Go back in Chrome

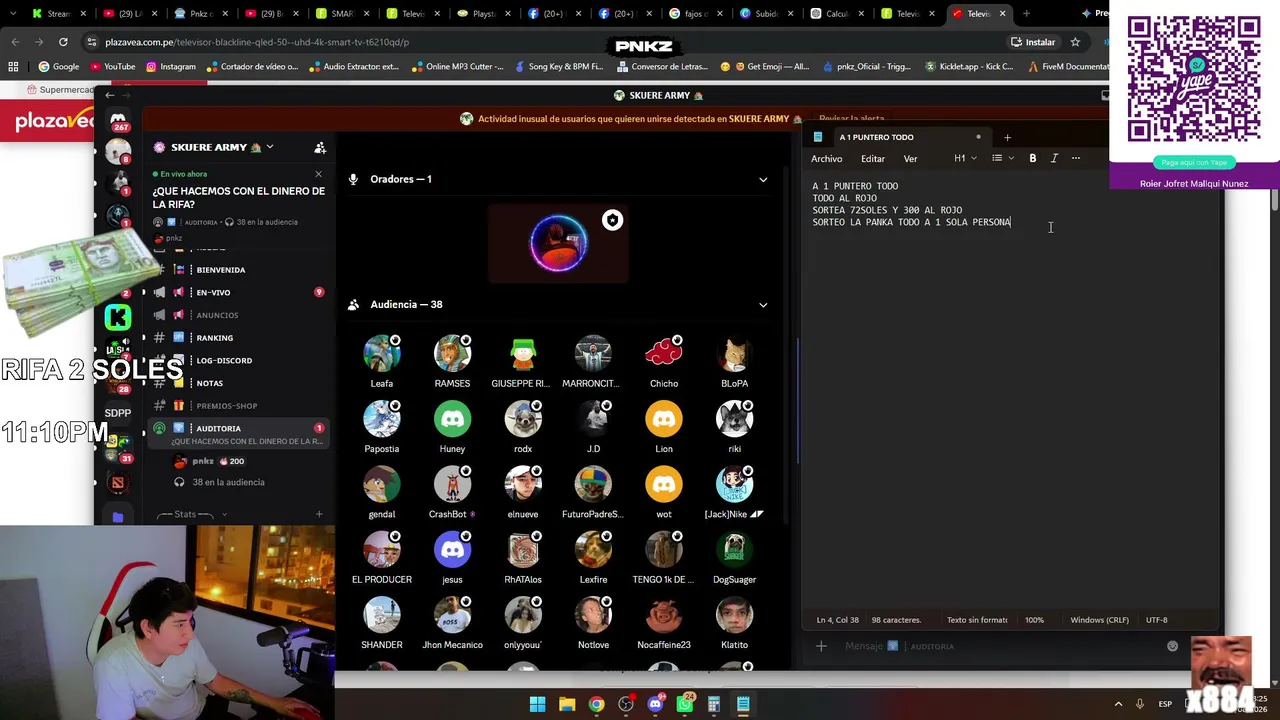click(x=15, y=42)
